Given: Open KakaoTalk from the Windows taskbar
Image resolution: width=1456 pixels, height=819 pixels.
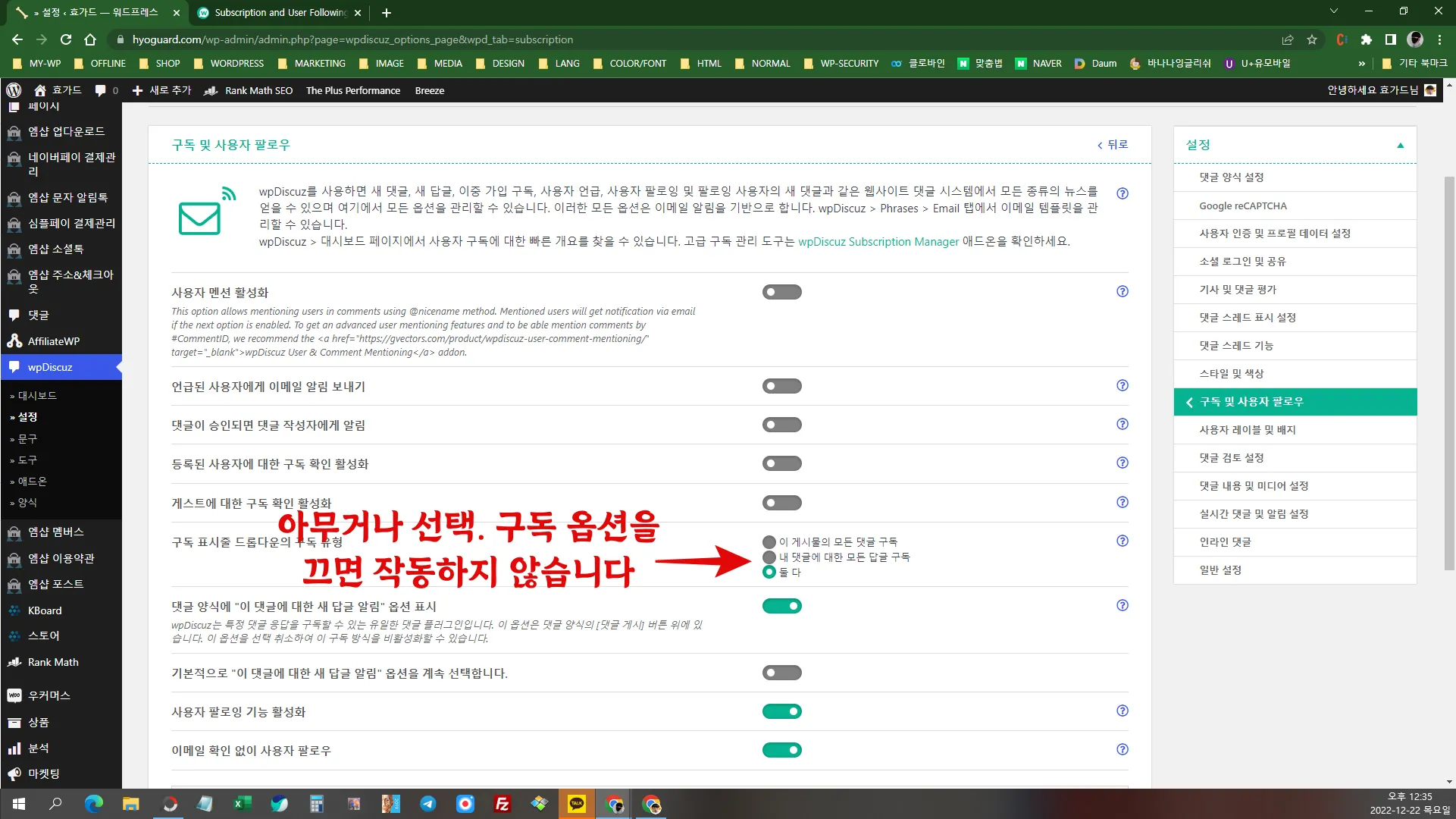Looking at the screenshot, I should click(577, 804).
